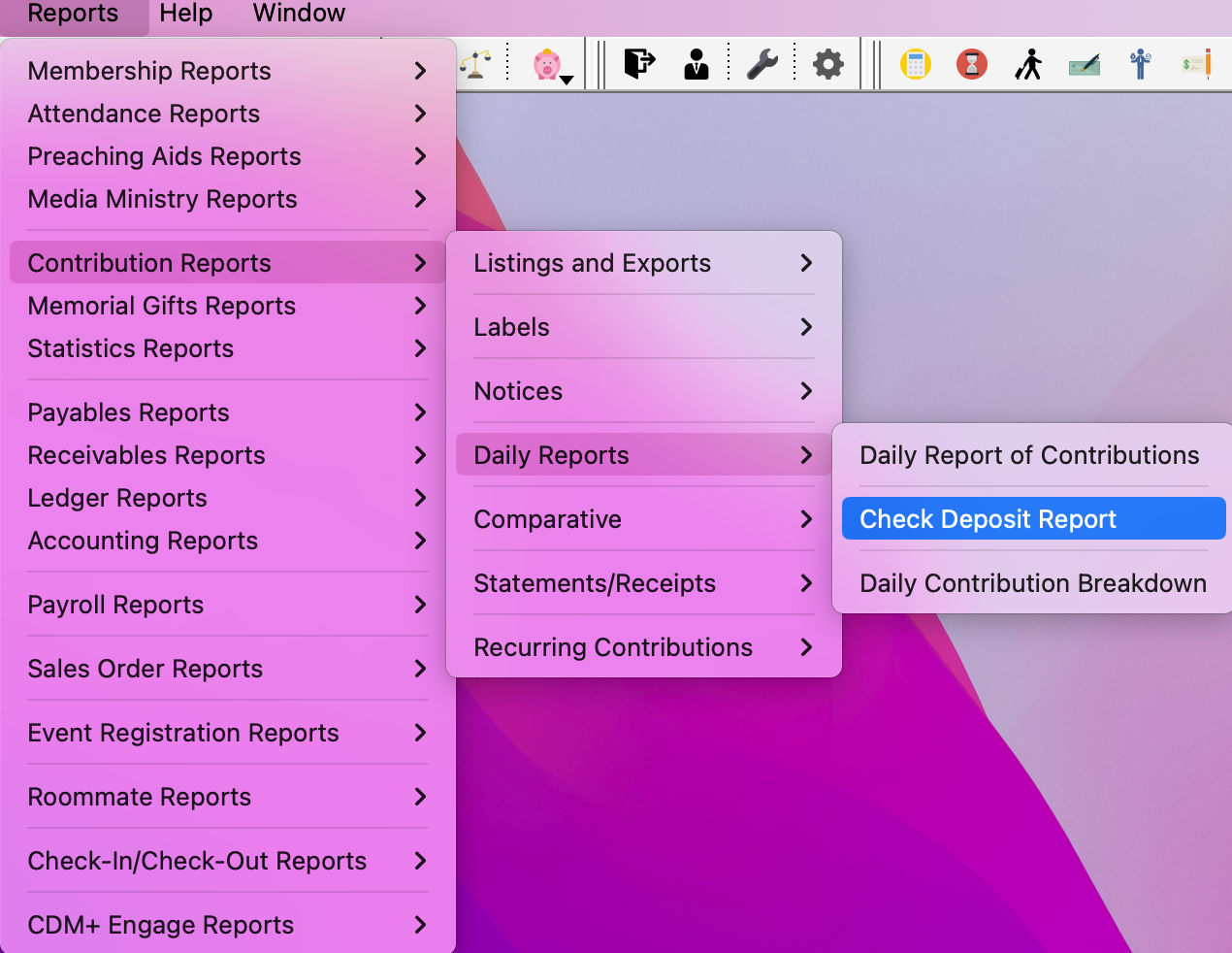Open the wrench tools icon
The image size is (1232, 953).
tap(762, 64)
